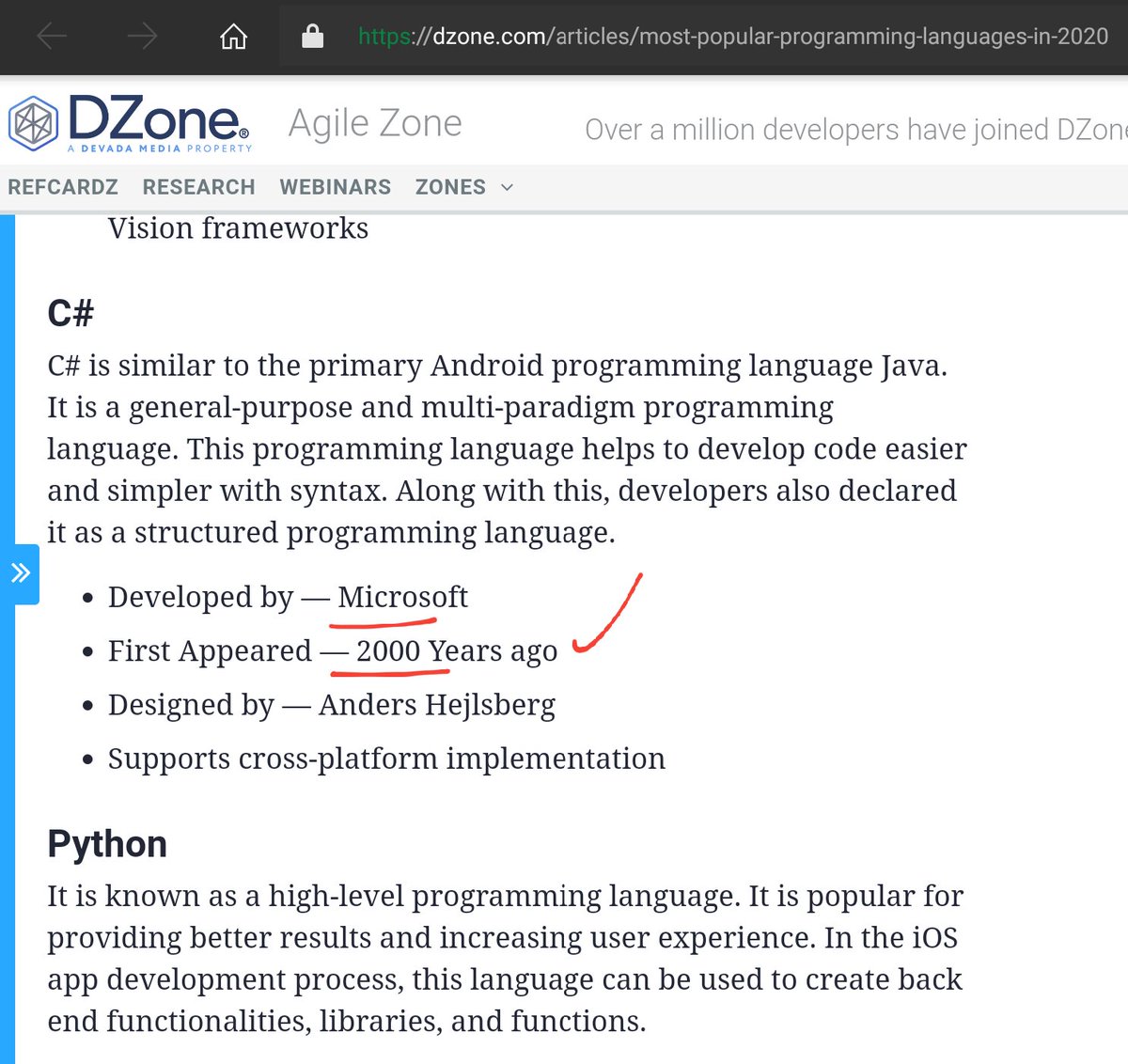Click the 'A DEVADA MEDIA PROPERTY' tagline
This screenshot has height=1064, width=1128.
(x=160, y=149)
